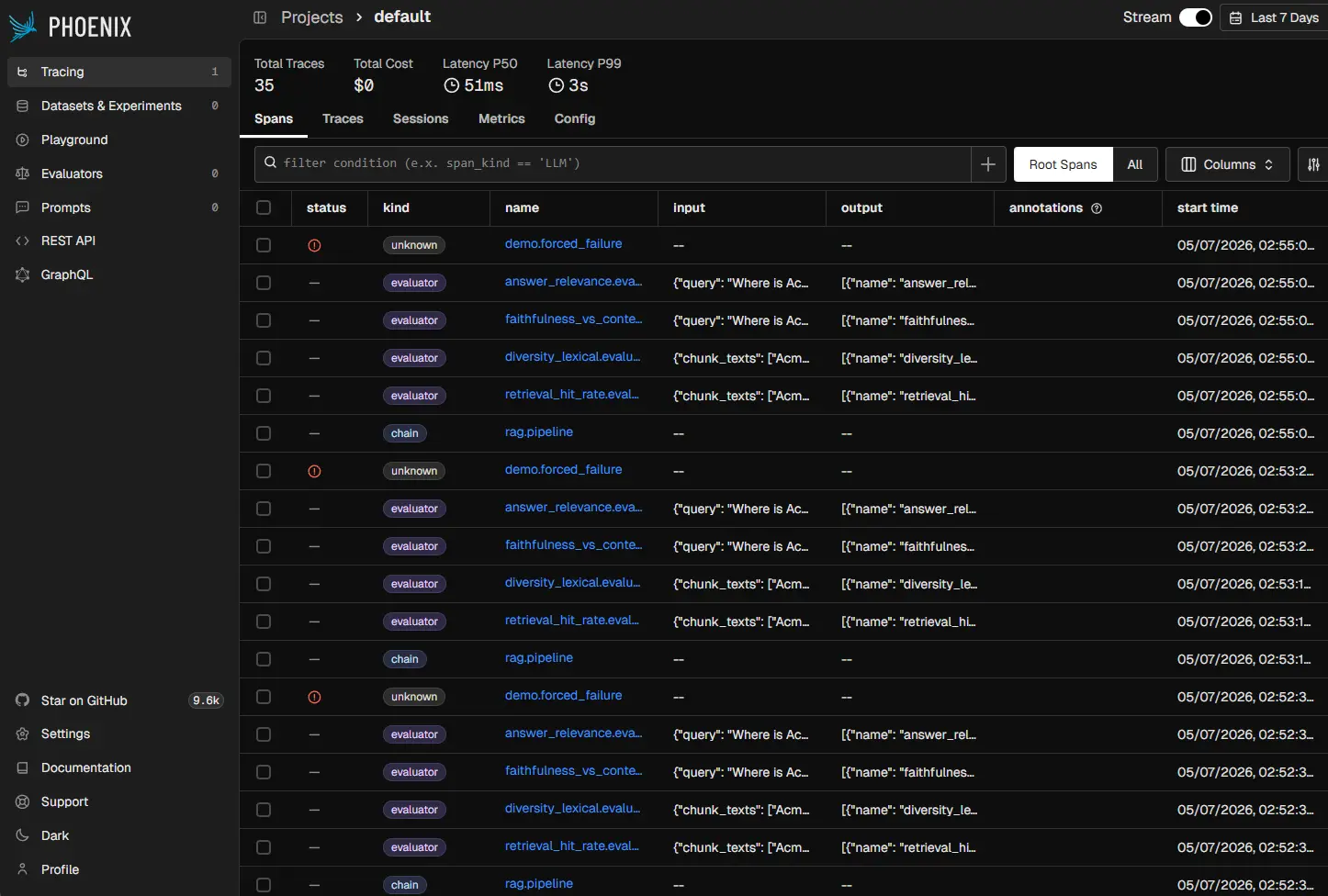Open the GraphQL explorer
Image resolution: width=1328 pixels, height=896 pixels.
click(119, 274)
